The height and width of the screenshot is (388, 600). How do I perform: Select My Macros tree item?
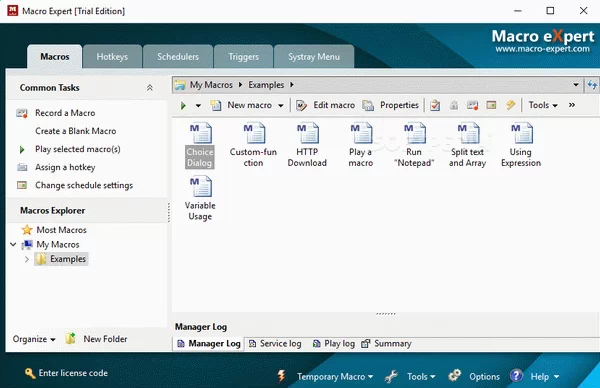pyautogui.click(x=58, y=244)
